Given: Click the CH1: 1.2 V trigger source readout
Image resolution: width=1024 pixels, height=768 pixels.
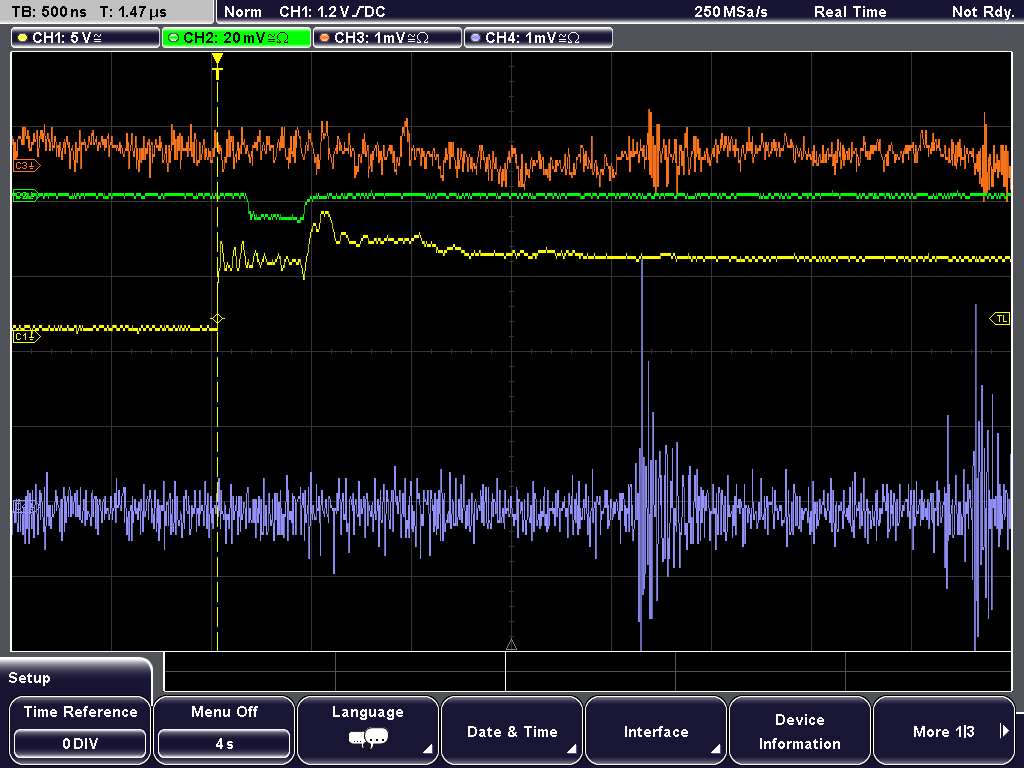Looking at the screenshot, I should pos(332,12).
